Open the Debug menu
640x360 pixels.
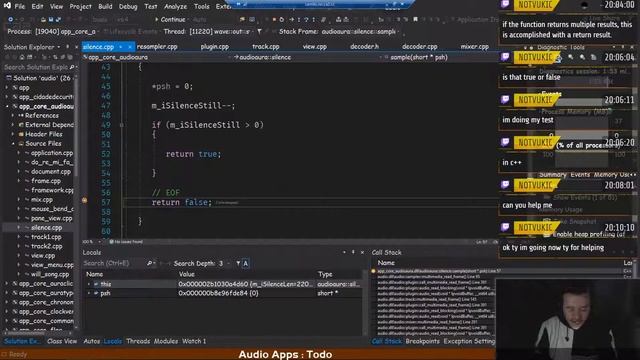pyautogui.click(x=128, y=7)
